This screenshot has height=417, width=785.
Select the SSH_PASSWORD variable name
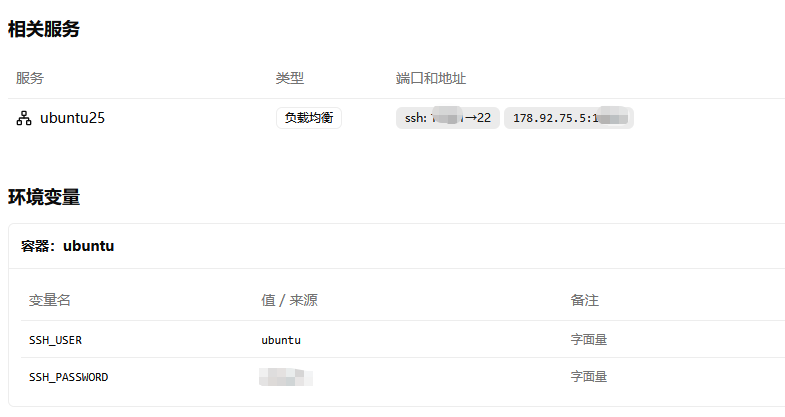point(68,377)
